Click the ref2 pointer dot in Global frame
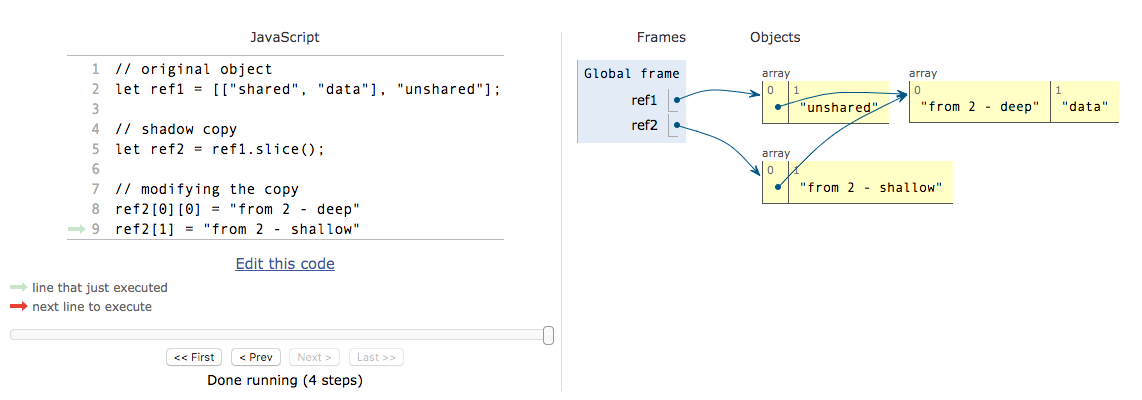The height and width of the screenshot is (400, 1142). click(x=677, y=125)
